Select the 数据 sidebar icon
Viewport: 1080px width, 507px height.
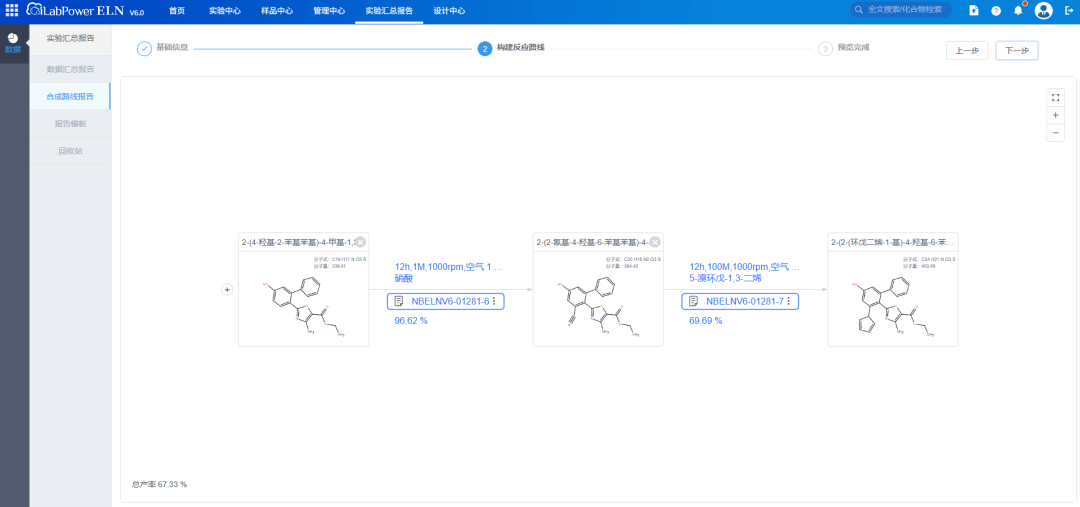tap(13, 43)
